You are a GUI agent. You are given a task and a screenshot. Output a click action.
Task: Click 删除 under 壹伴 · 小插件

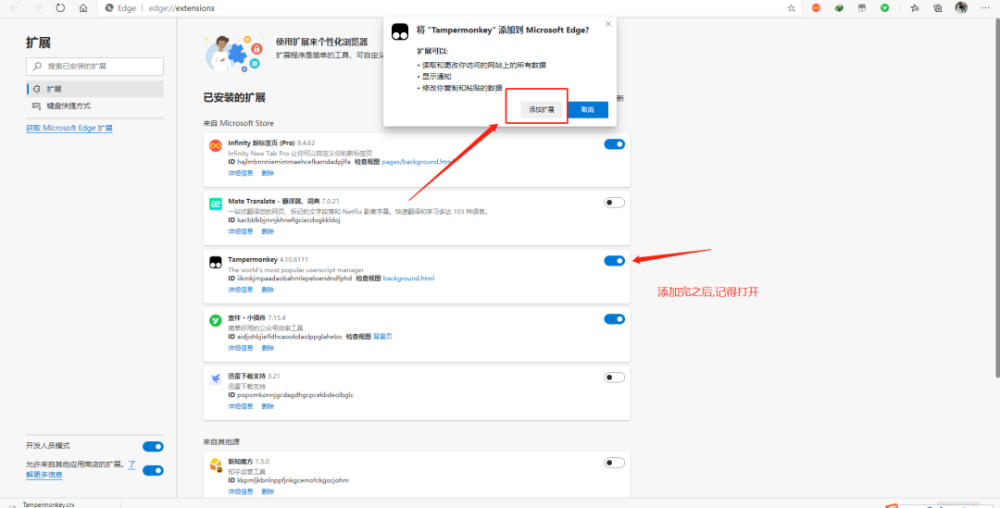pyautogui.click(x=267, y=348)
